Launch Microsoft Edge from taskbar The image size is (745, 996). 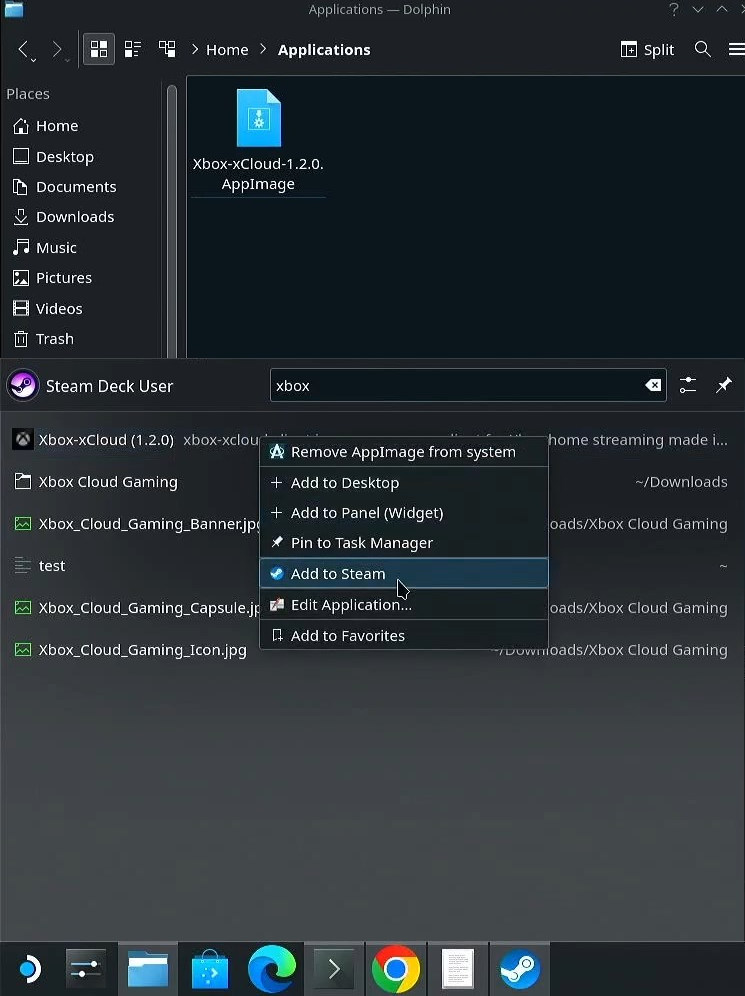(x=272, y=969)
